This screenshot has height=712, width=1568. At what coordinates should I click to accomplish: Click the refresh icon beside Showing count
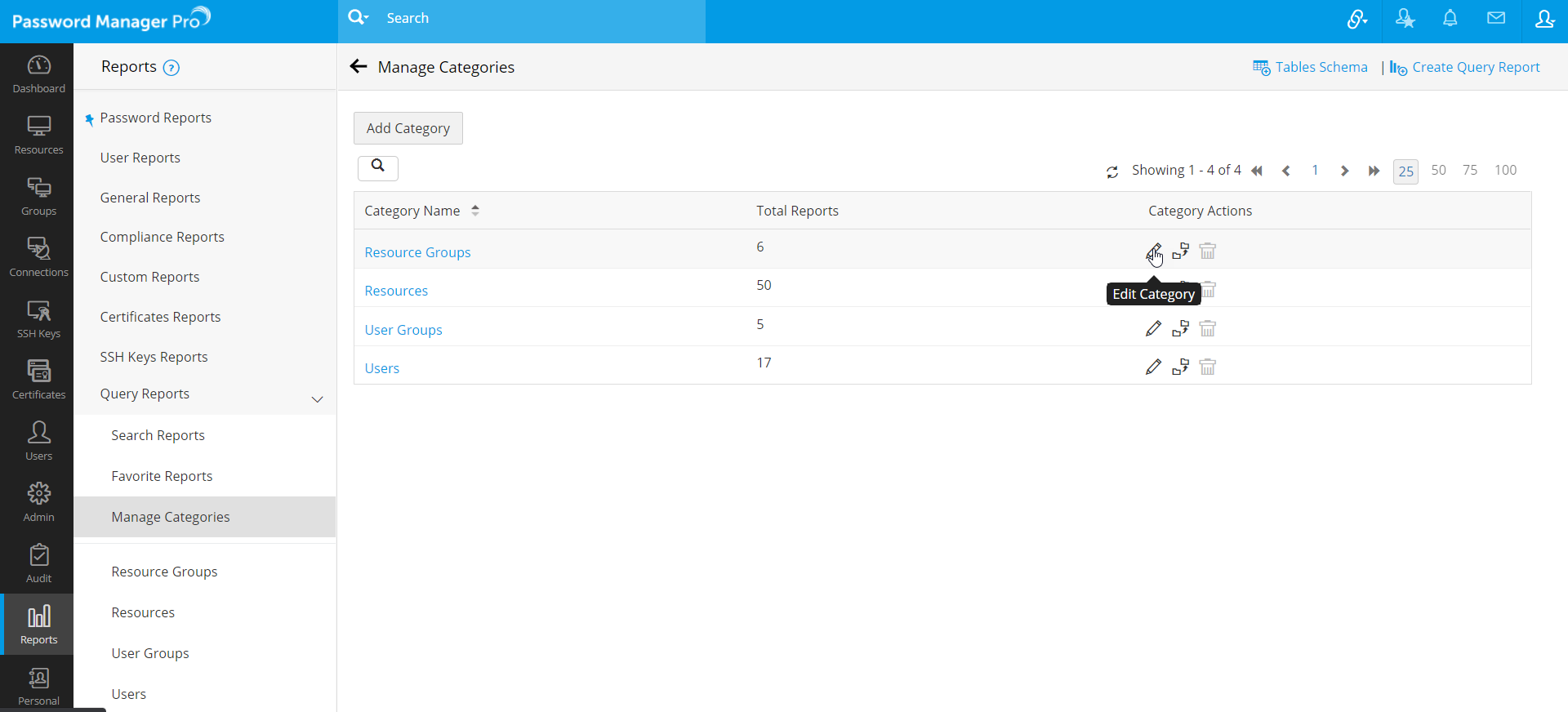1111,171
